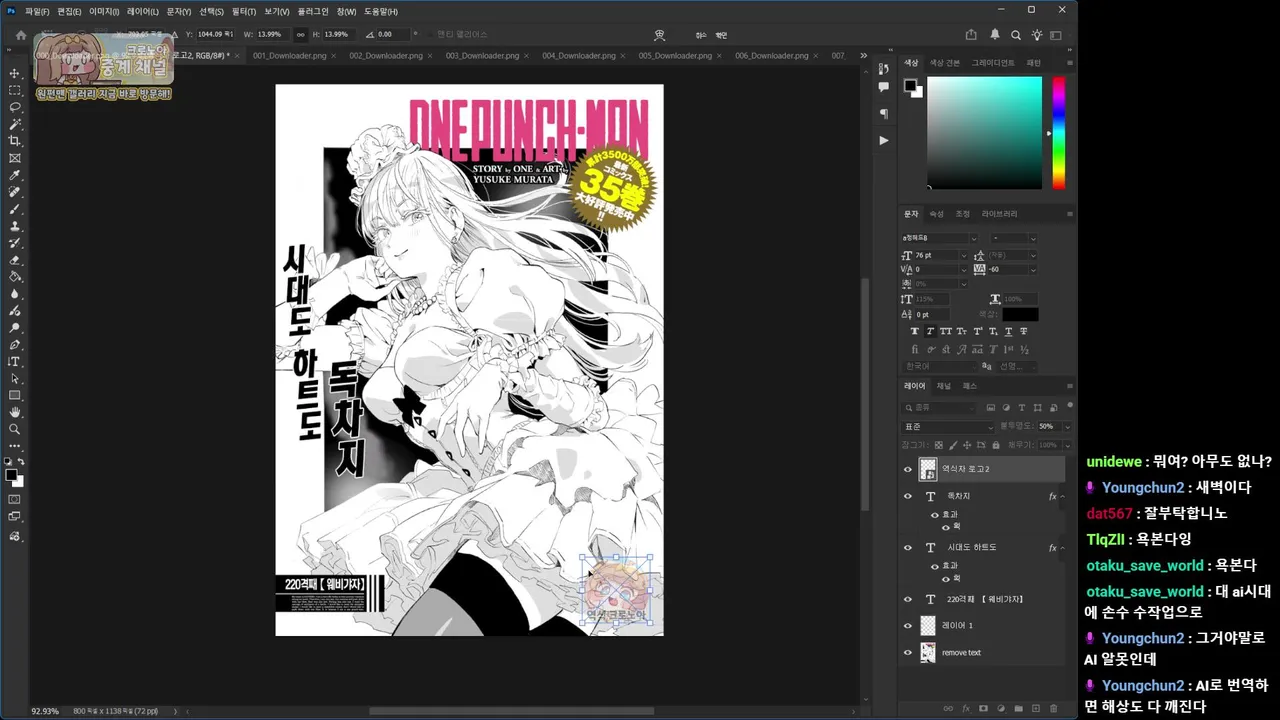Screen dimensions: 1280x720
Task: Select the Magic Wand tool
Action: pos(14,124)
